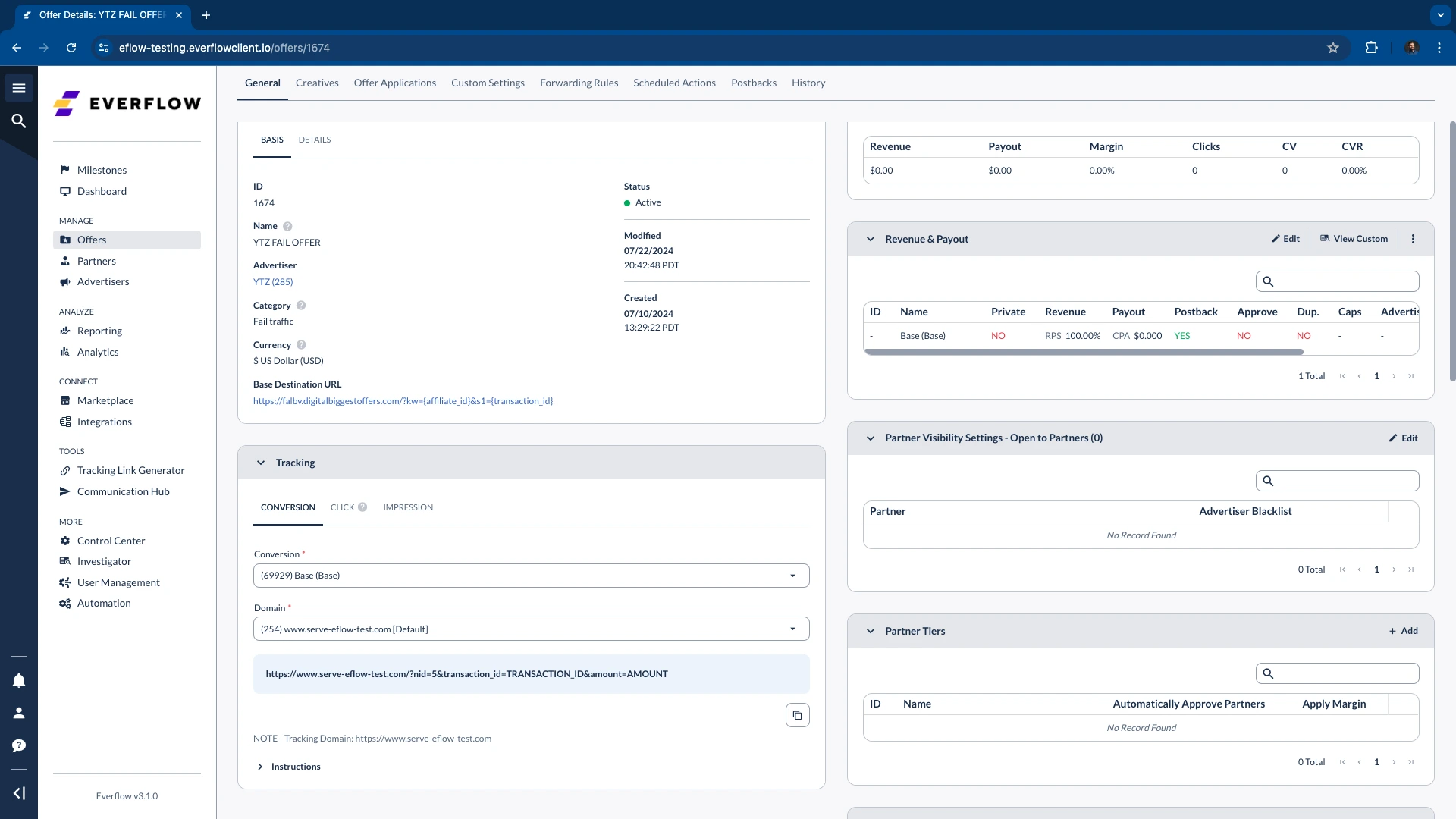Screen dimensions: 1456x819
Task: Open the help question bubble icon
Action: [19, 745]
